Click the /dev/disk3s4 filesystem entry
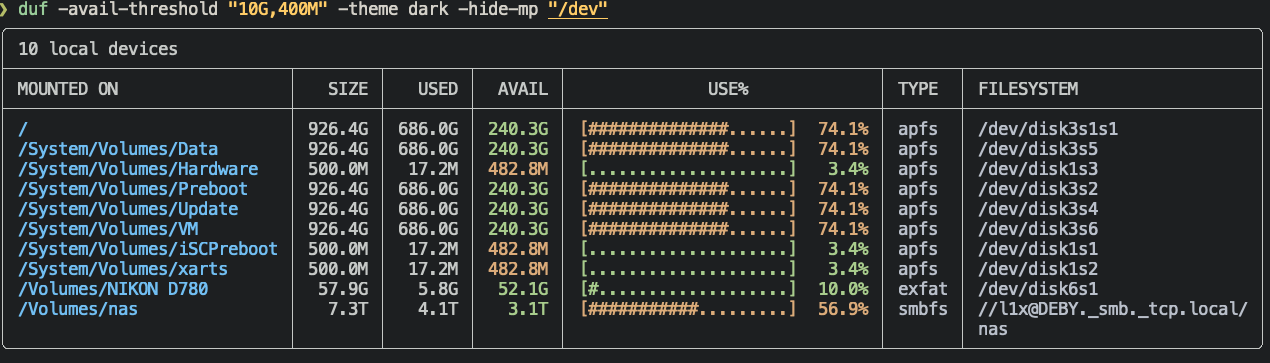The height and width of the screenshot is (363, 1270). [x=1038, y=209]
